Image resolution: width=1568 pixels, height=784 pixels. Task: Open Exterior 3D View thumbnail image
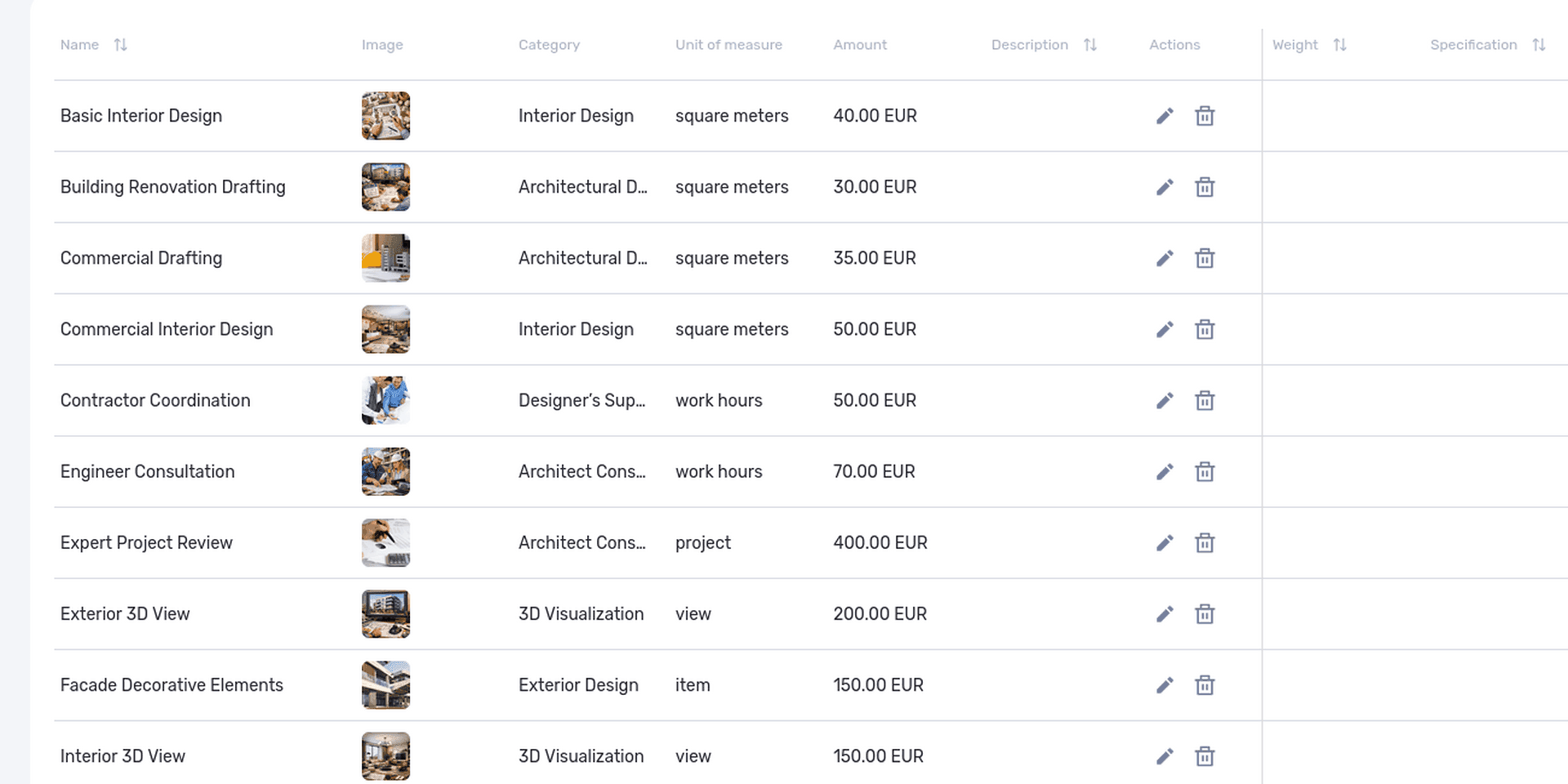pos(385,613)
